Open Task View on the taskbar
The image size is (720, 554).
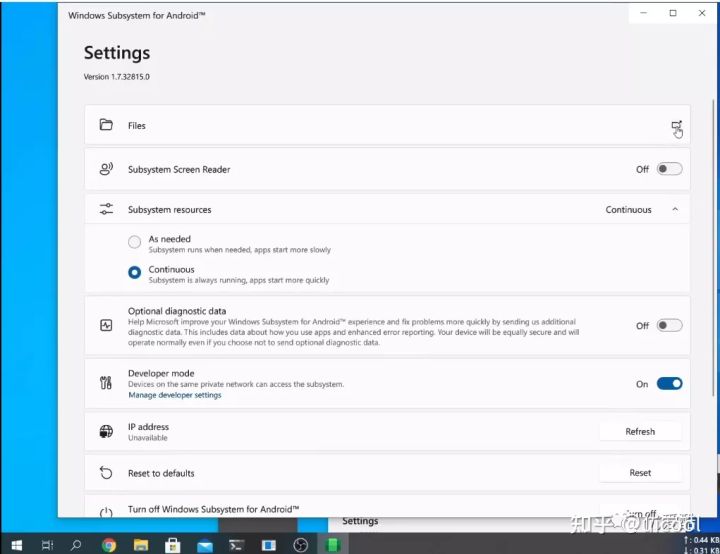tap(47, 545)
